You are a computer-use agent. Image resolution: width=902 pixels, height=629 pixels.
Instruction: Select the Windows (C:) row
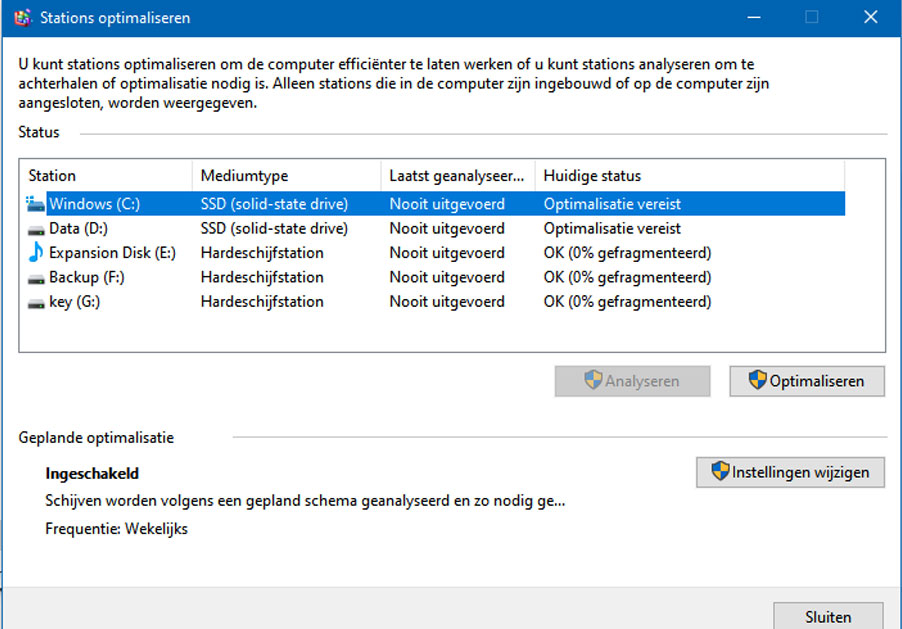[435, 204]
